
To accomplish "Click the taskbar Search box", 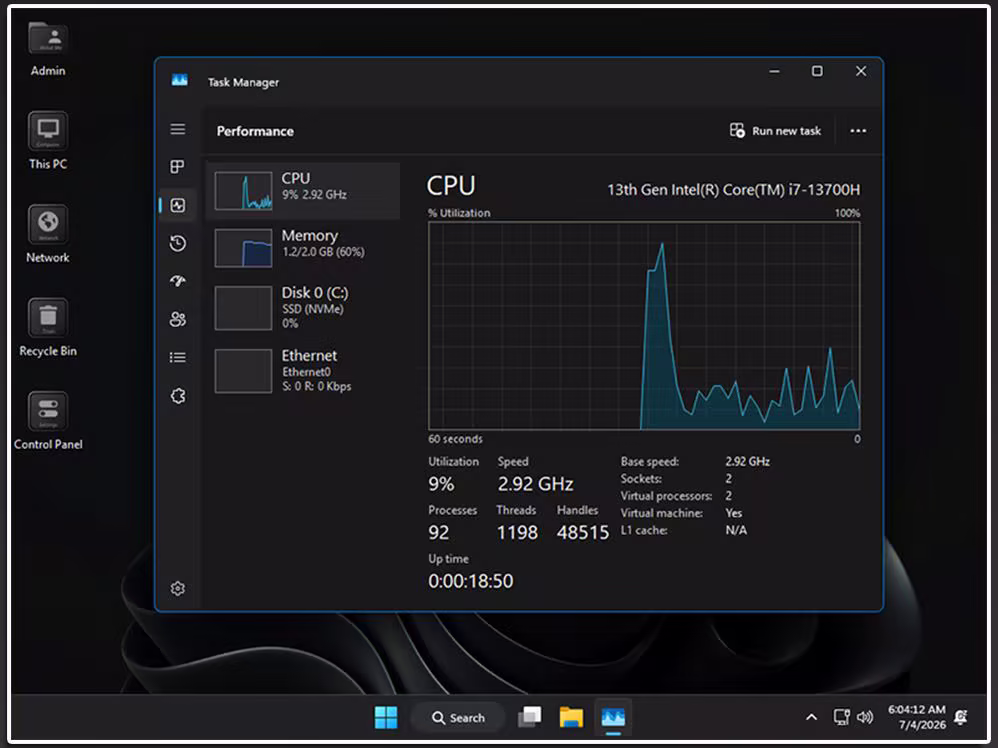I will click(458, 717).
